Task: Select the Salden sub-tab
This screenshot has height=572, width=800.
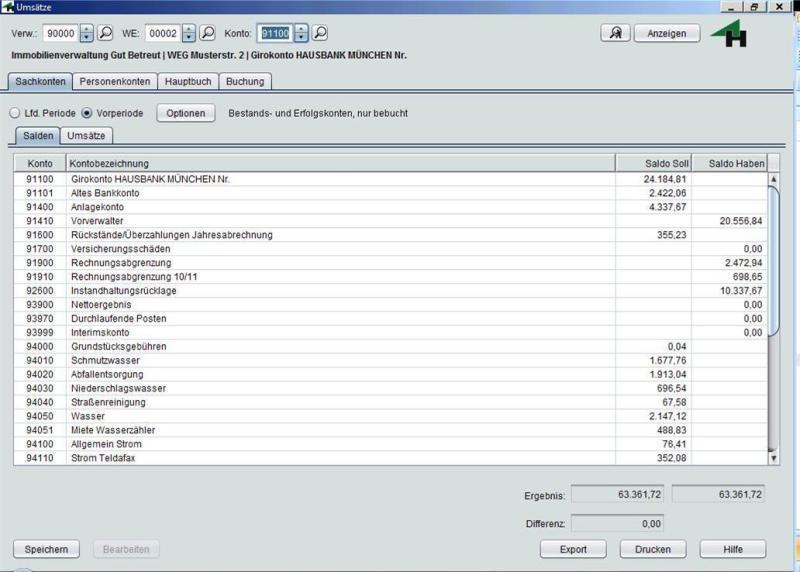Action: (x=38, y=136)
